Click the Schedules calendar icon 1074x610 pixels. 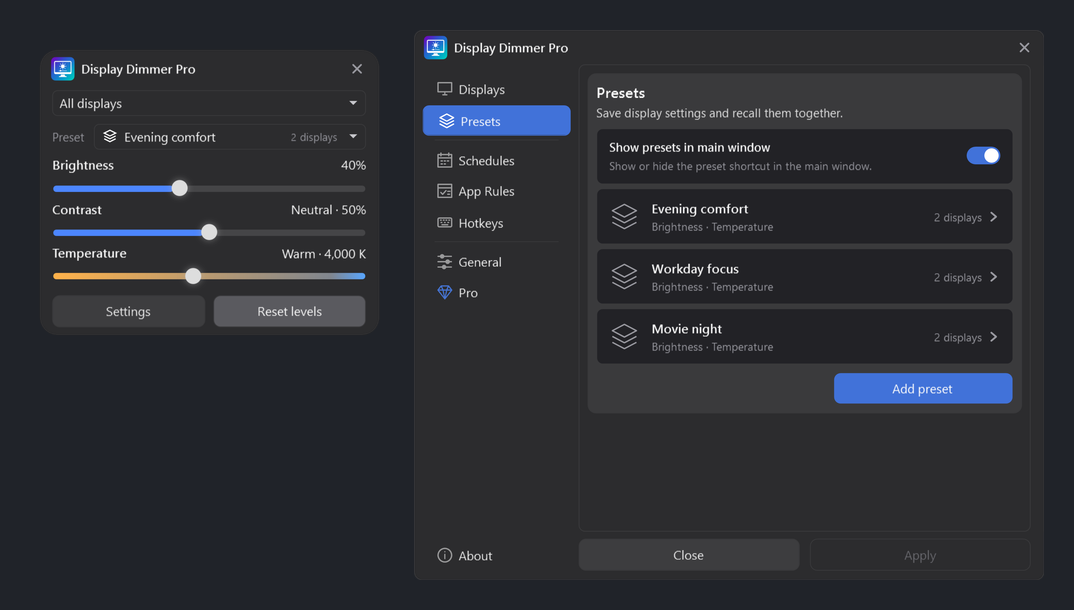pos(445,160)
